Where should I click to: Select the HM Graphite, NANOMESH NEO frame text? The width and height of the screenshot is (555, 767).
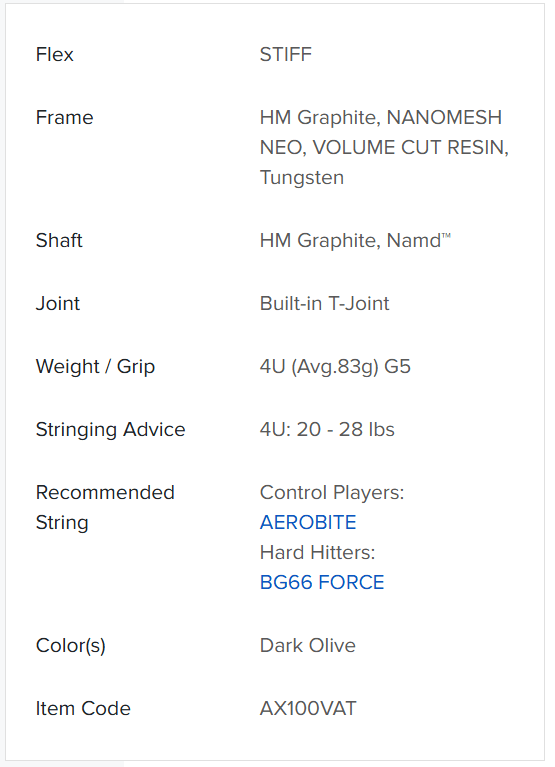click(x=384, y=147)
